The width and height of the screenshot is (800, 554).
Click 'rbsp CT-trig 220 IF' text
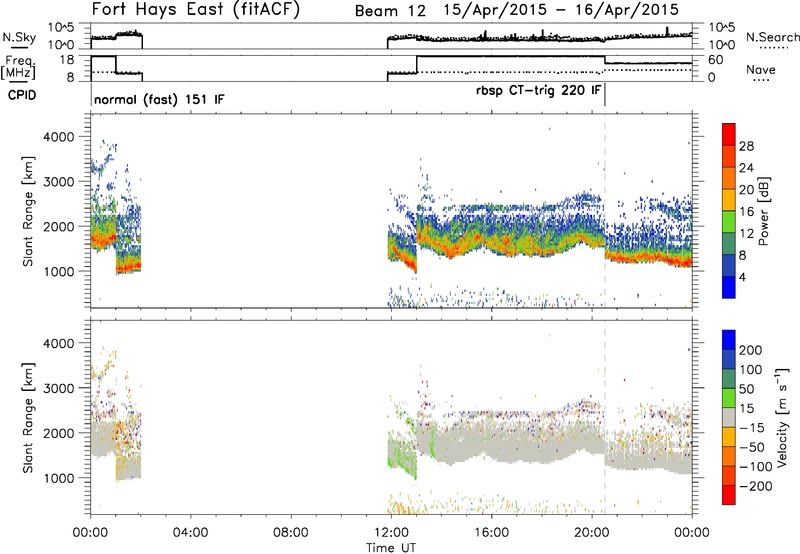[x=538, y=91]
